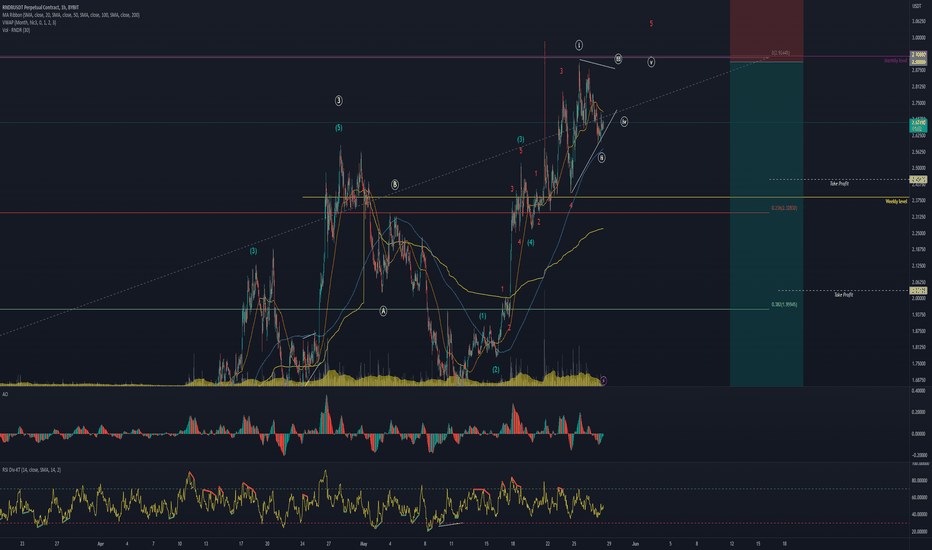Click the 3.00000 price on axis
Screen dimensions: 932x550
pos(918,37)
